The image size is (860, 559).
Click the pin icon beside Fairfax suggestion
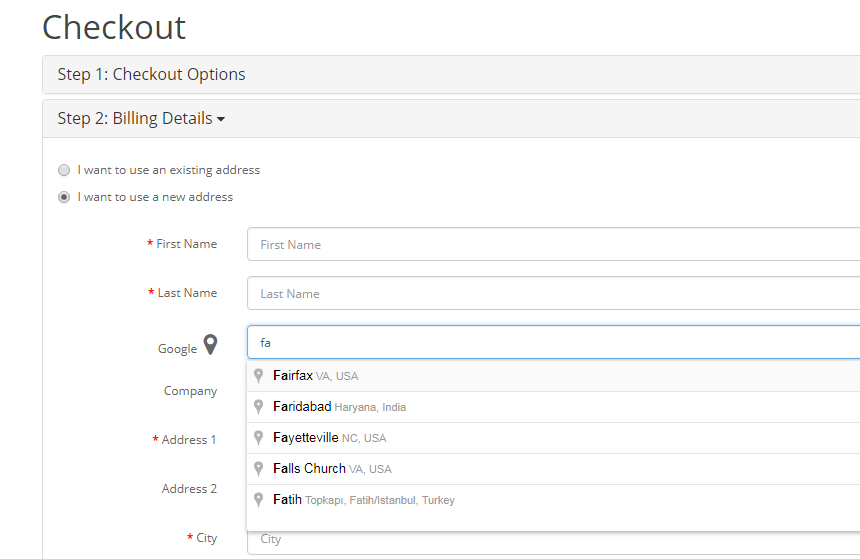coord(258,376)
